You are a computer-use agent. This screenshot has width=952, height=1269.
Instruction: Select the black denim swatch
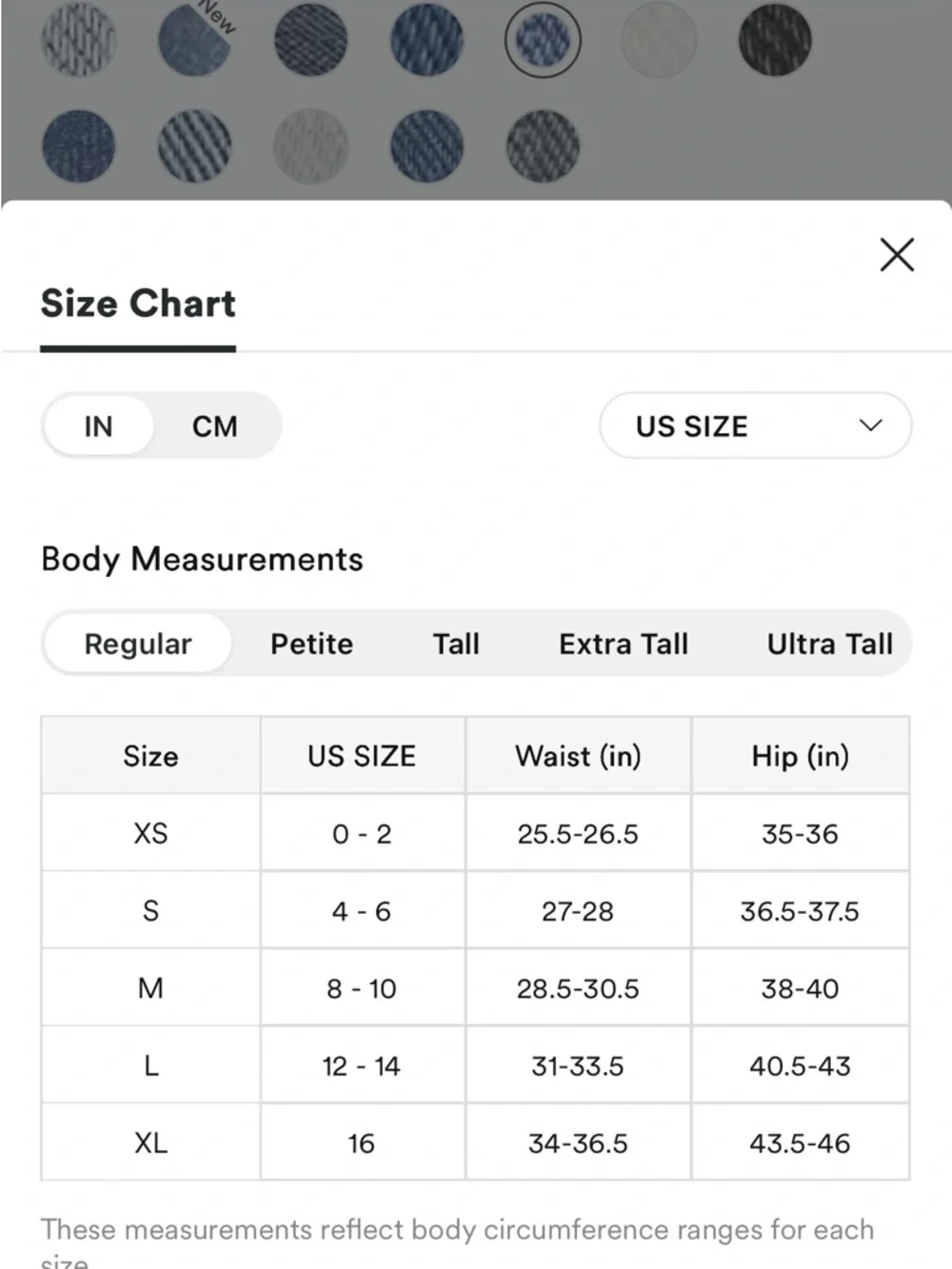coord(774,40)
